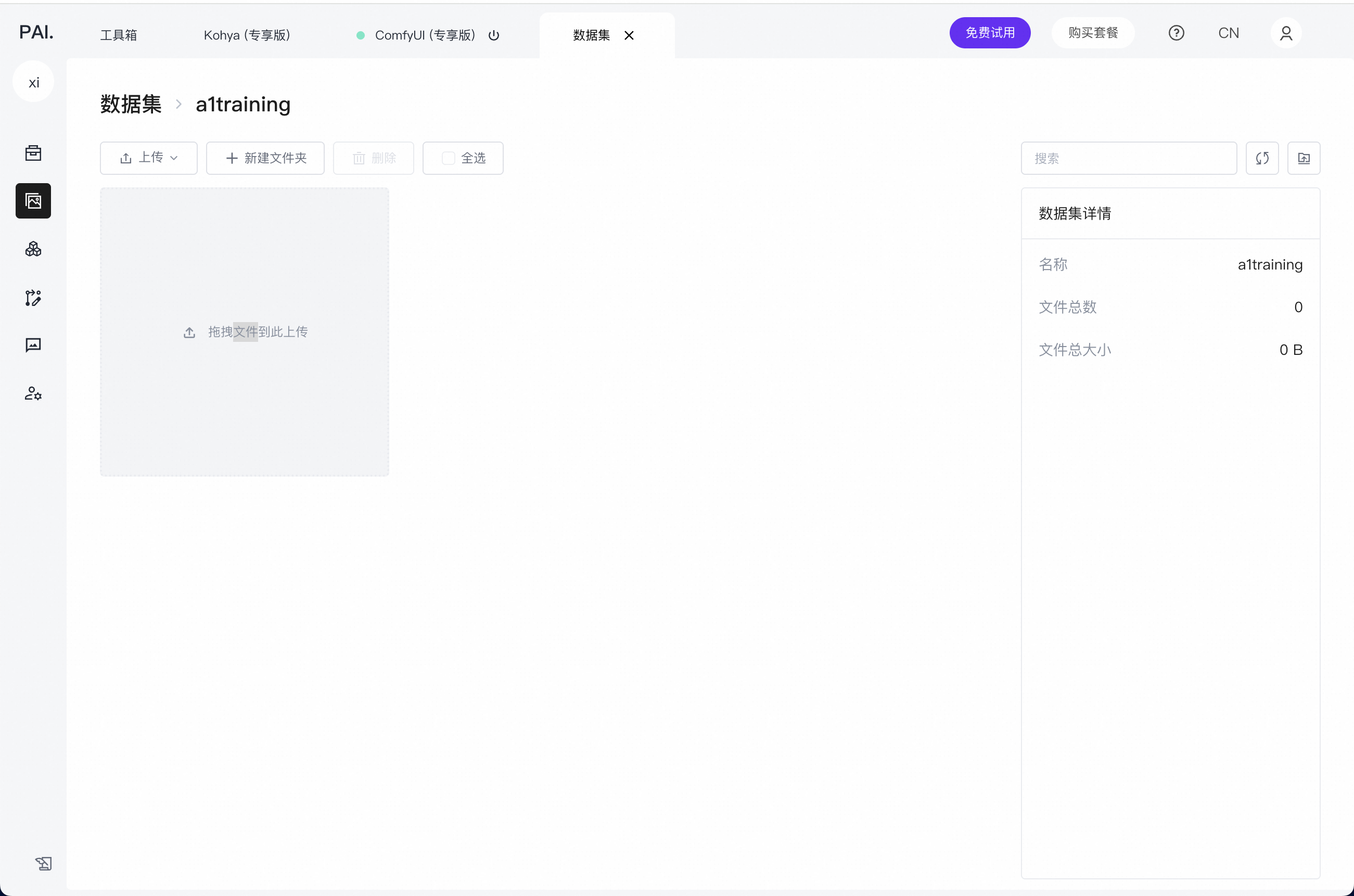The image size is (1354, 896).
Task: Open the models cubes icon in sidebar
Action: [33, 249]
